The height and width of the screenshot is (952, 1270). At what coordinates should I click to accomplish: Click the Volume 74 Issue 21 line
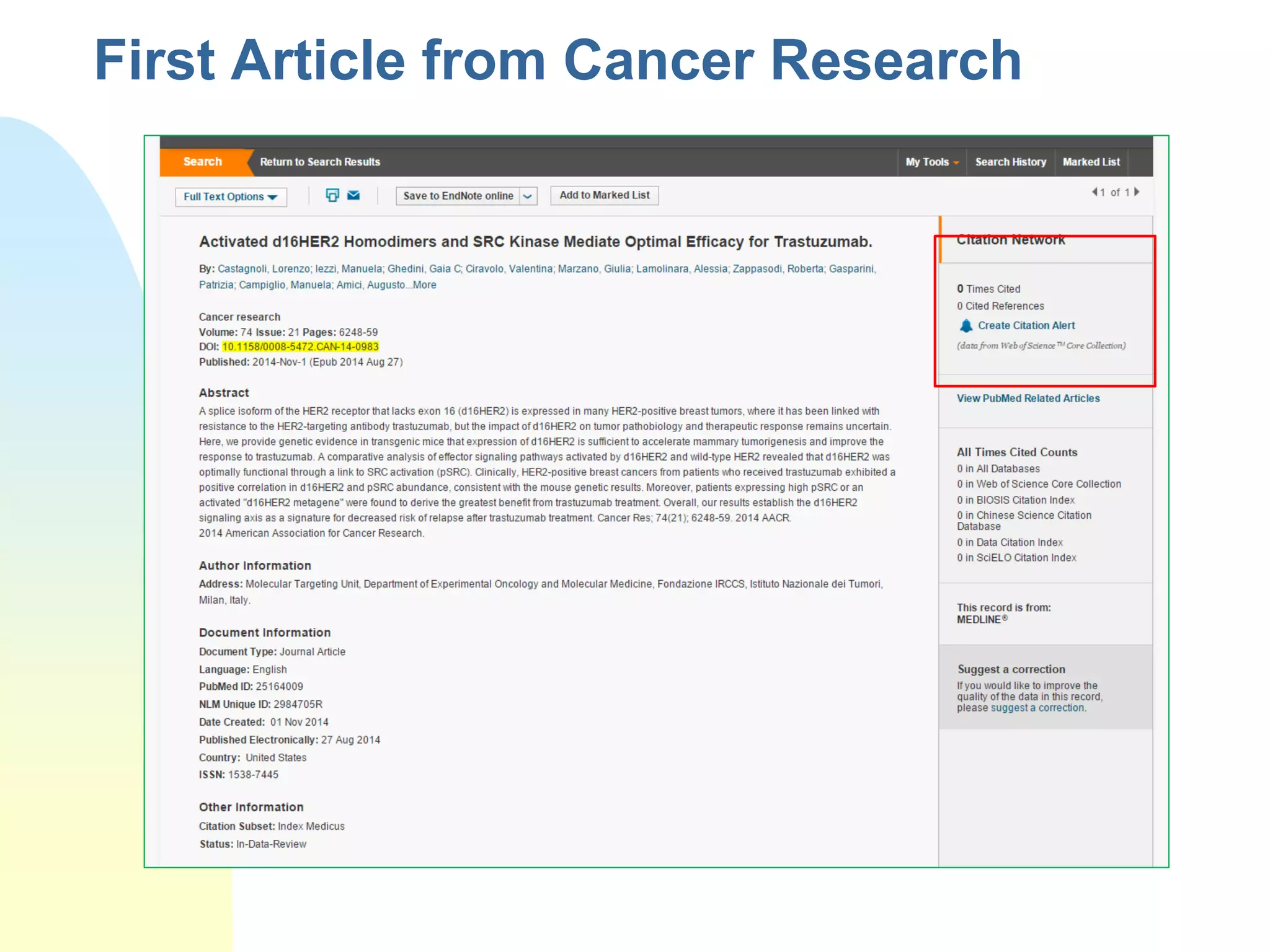(x=288, y=332)
